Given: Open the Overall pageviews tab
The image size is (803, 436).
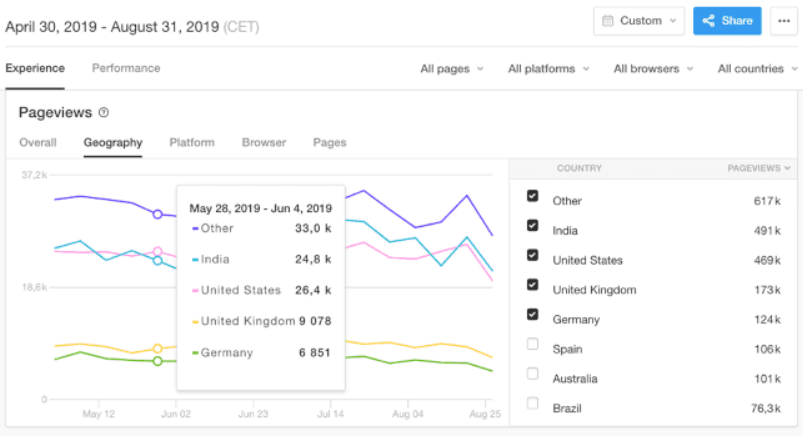Looking at the screenshot, I should click(x=38, y=142).
